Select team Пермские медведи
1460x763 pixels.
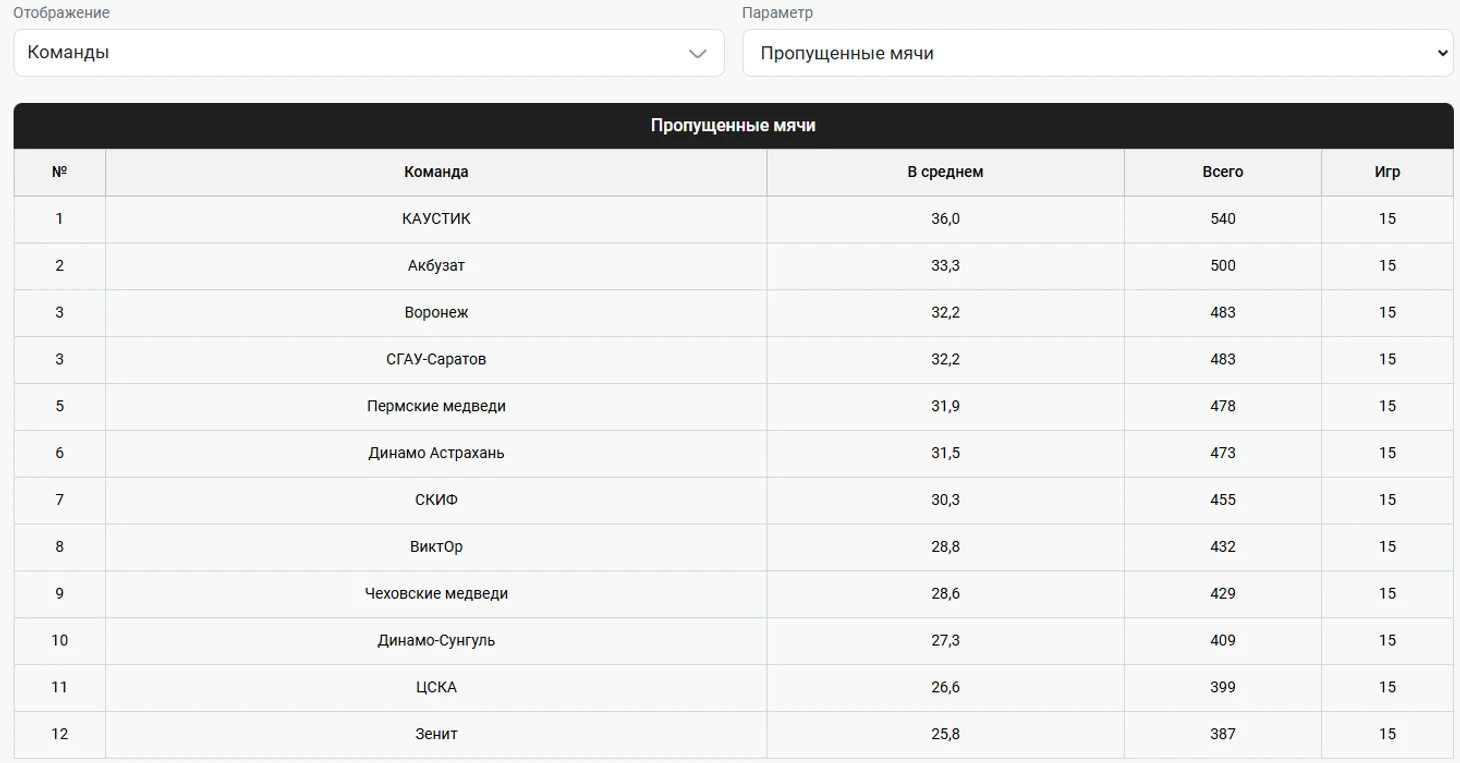[x=436, y=406]
